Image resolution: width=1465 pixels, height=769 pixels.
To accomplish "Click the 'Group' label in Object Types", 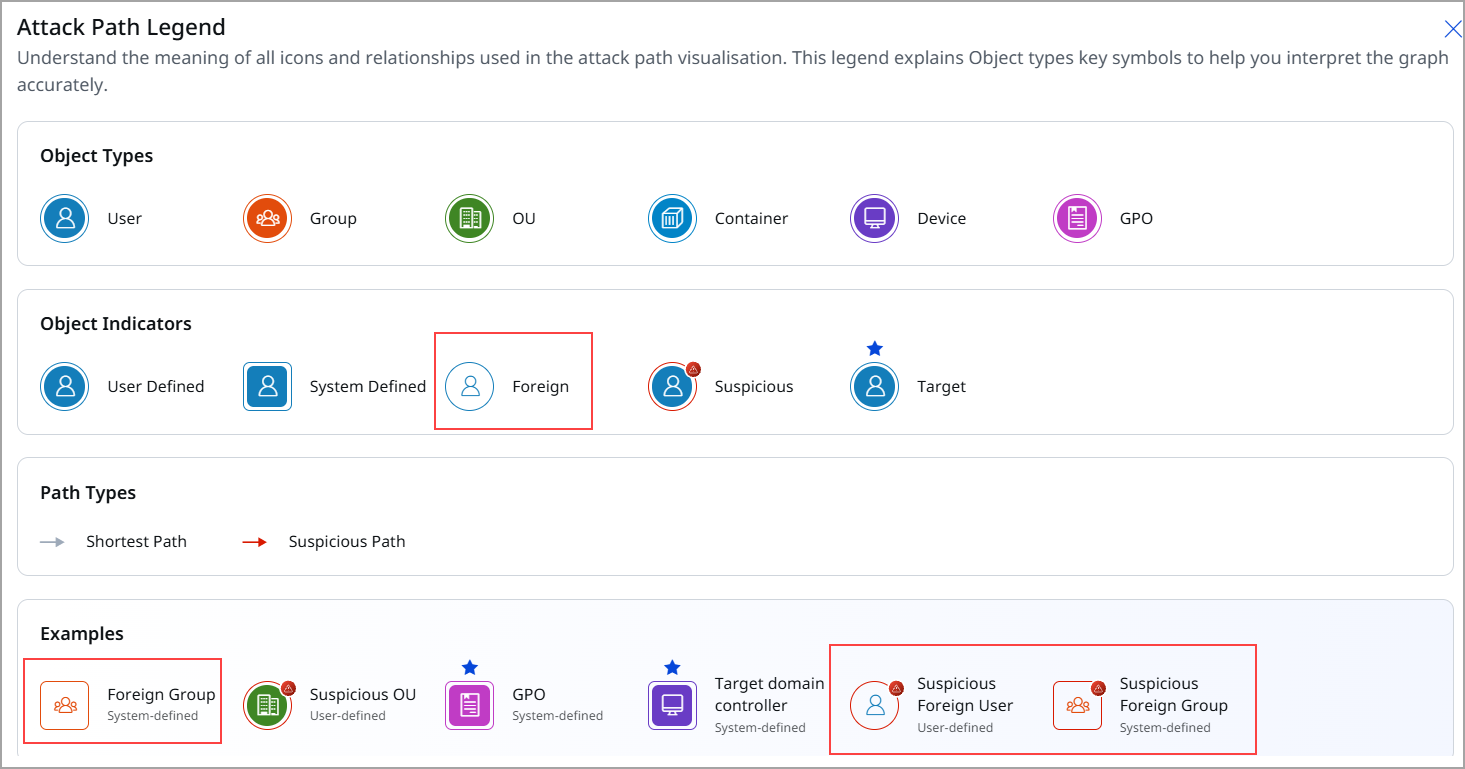I will [333, 218].
